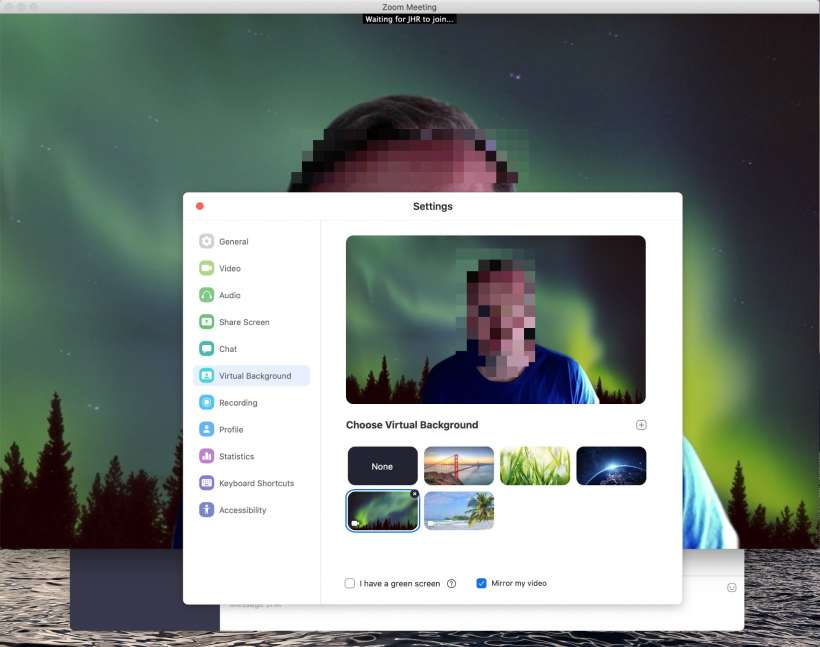The height and width of the screenshot is (647, 820).
Task: Open green screen help question mark icon
Action: [x=451, y=583]
